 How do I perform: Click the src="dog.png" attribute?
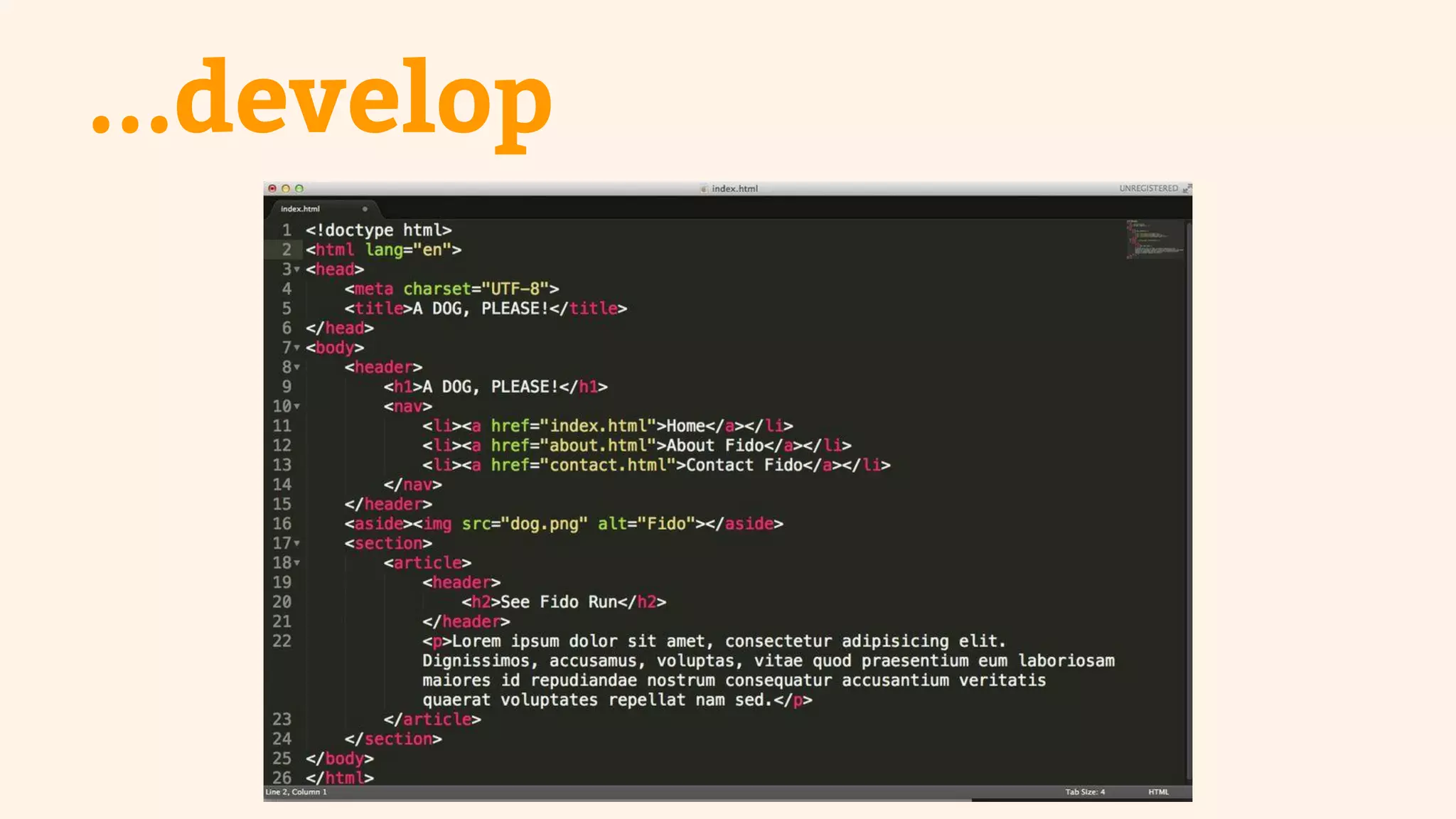pos(525,524)
